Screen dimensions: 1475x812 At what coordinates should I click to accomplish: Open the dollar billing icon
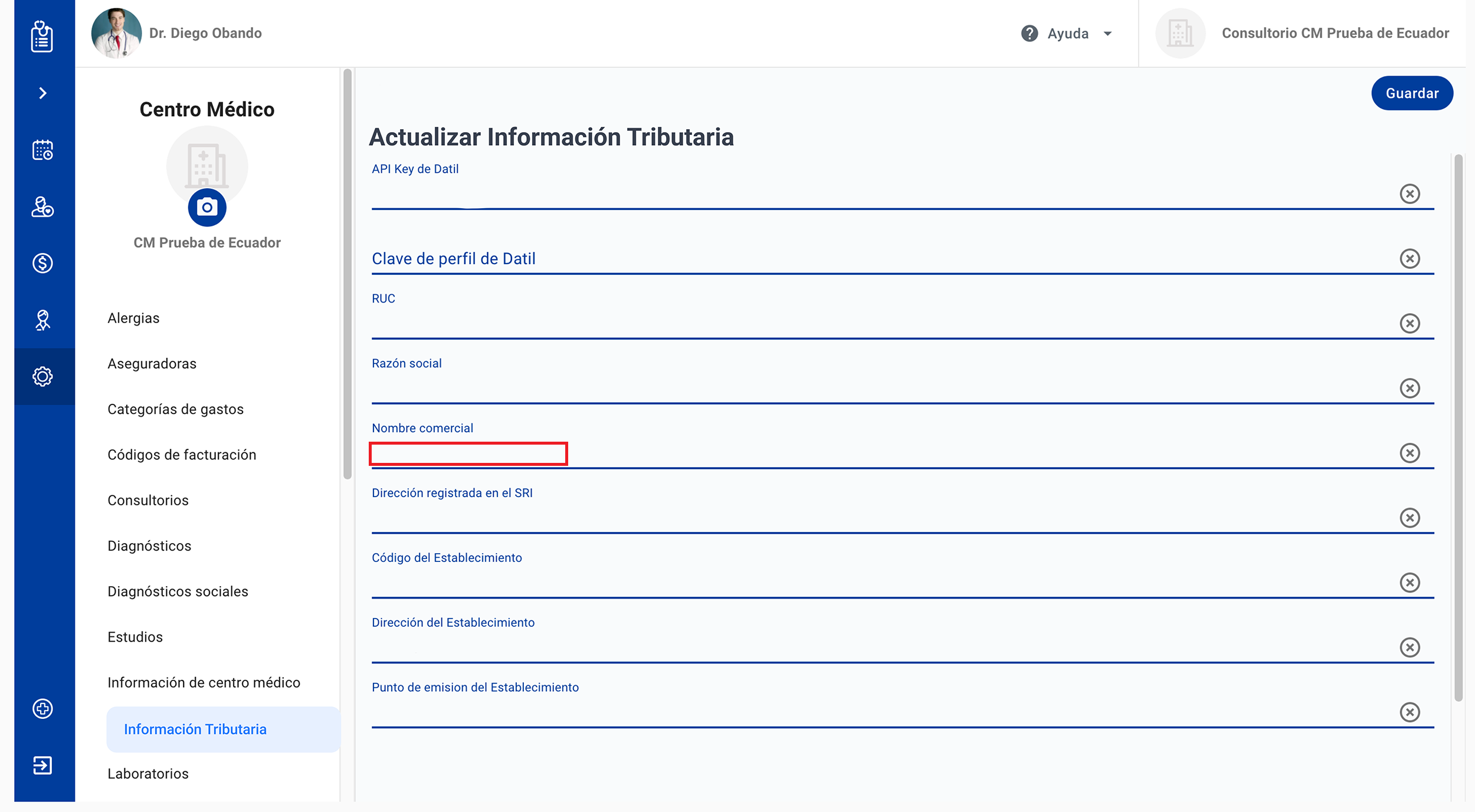[42, 263]
